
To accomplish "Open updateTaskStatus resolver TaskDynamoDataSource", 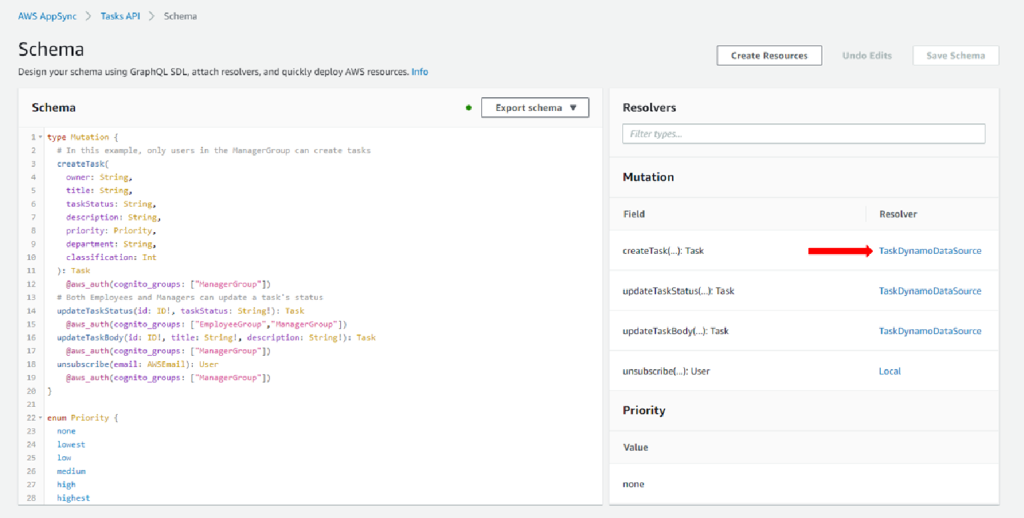I will 930,291.
